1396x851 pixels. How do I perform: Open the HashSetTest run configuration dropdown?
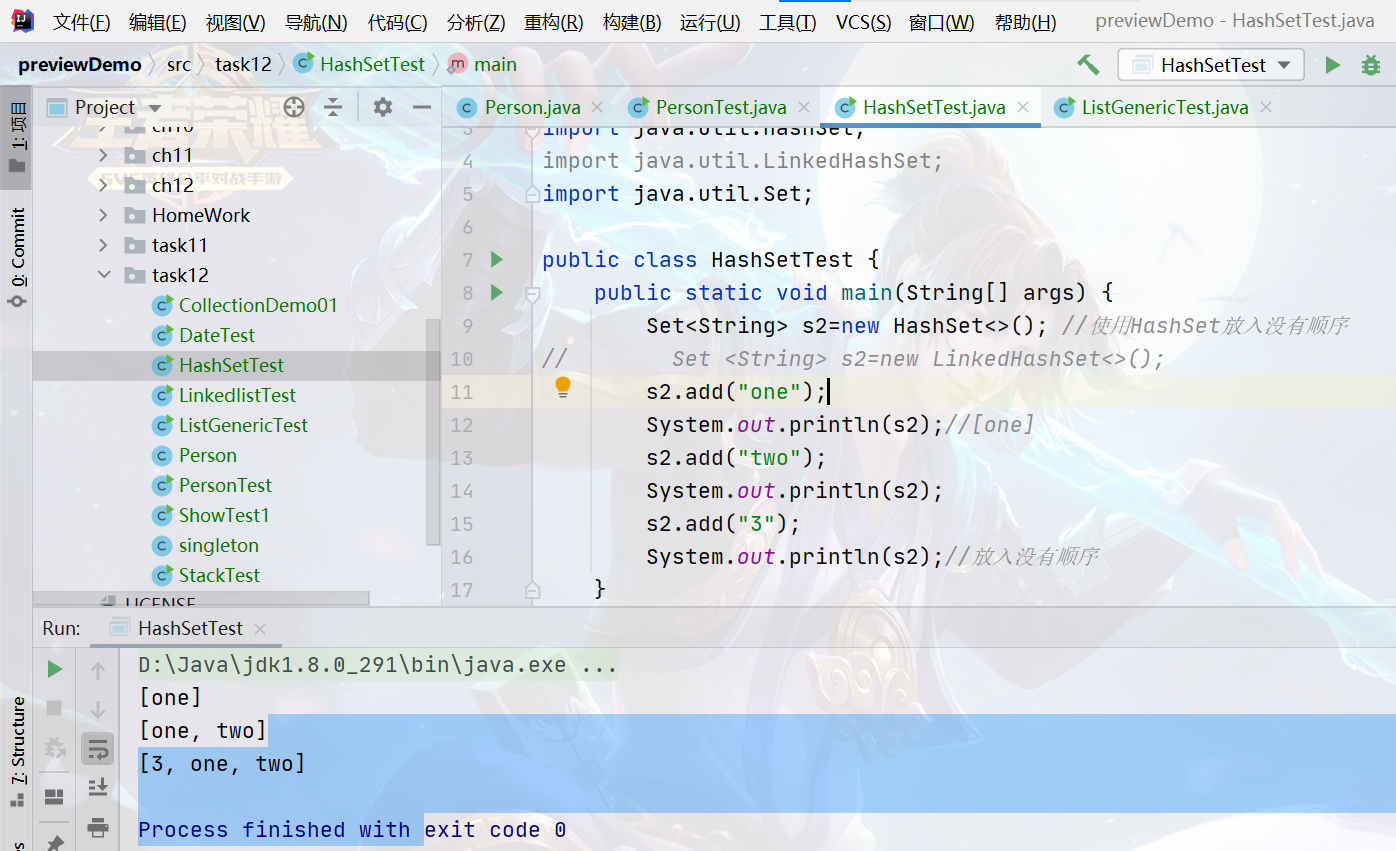(1211, 65)
